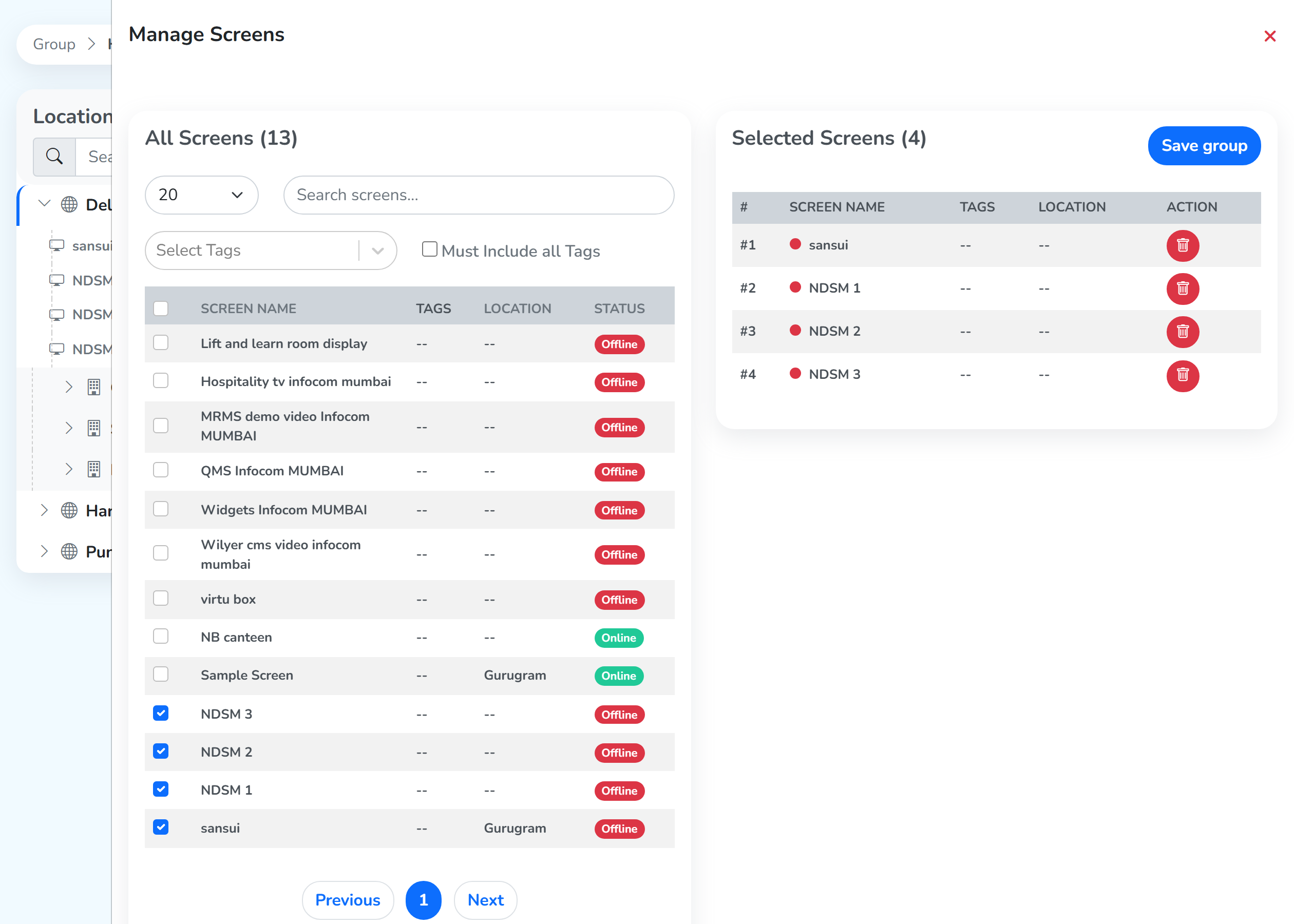
Task: Enable Must Include all Tags
Action: (430, 249)
